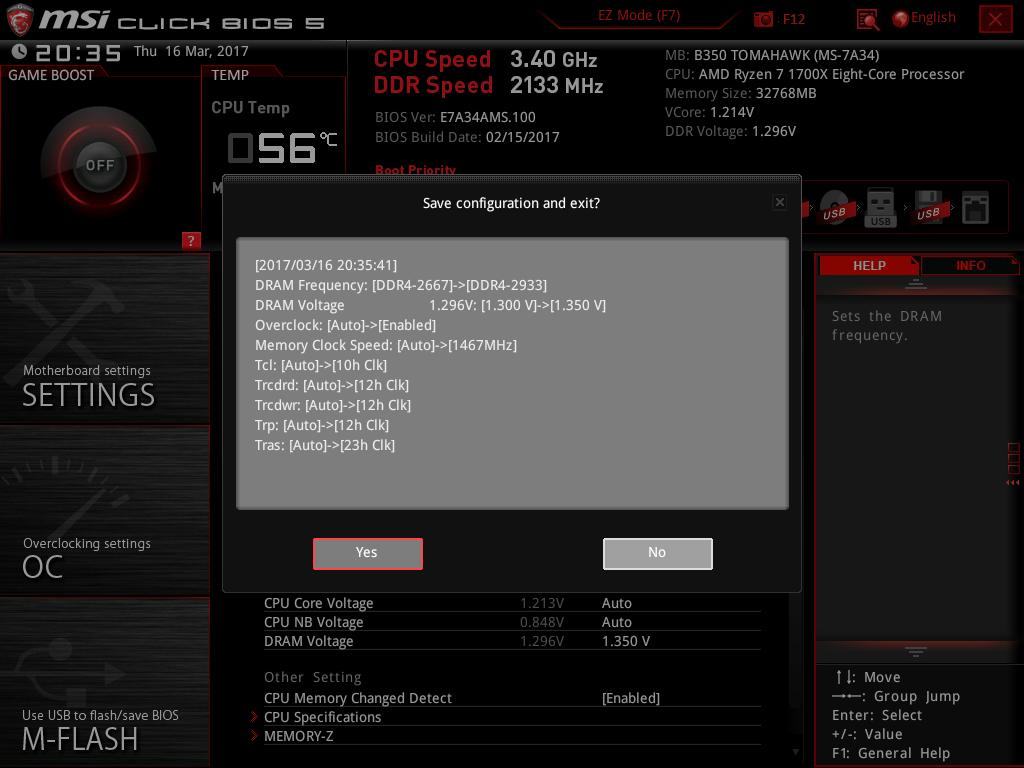Screen dimensions: 1024x768
Task: Select the USB floppy boot device icon
Action: pyautogui.click(x=928, y=208)
